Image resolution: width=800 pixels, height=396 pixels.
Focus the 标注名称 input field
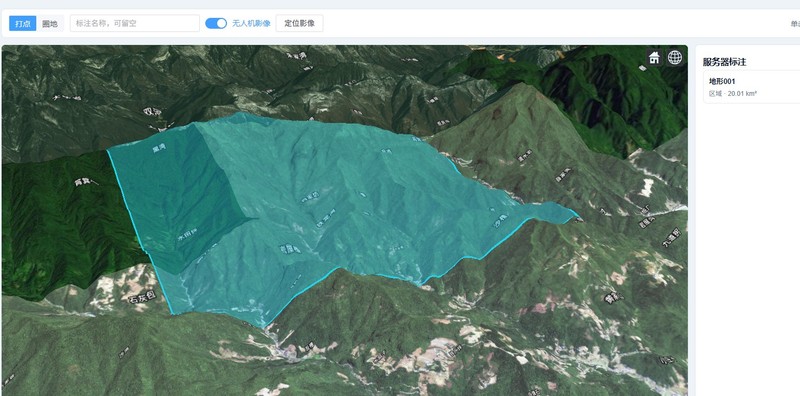click(135, 23)
